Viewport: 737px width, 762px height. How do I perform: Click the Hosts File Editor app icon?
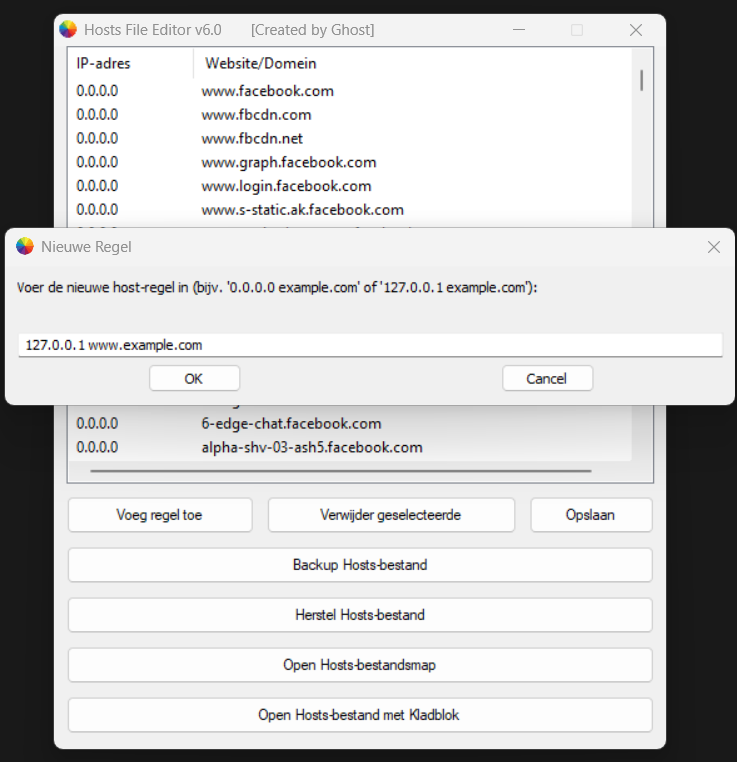[68, 29]
